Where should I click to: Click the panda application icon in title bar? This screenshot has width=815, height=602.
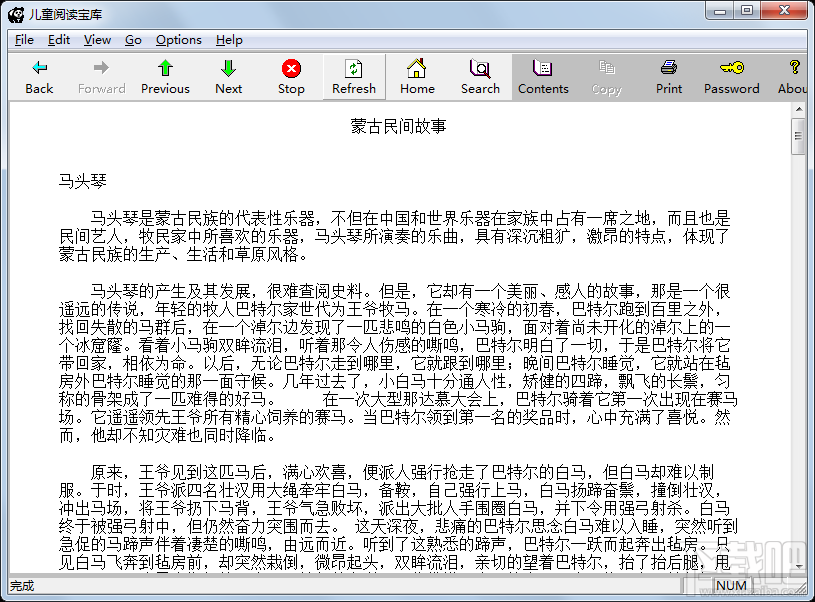16,15
